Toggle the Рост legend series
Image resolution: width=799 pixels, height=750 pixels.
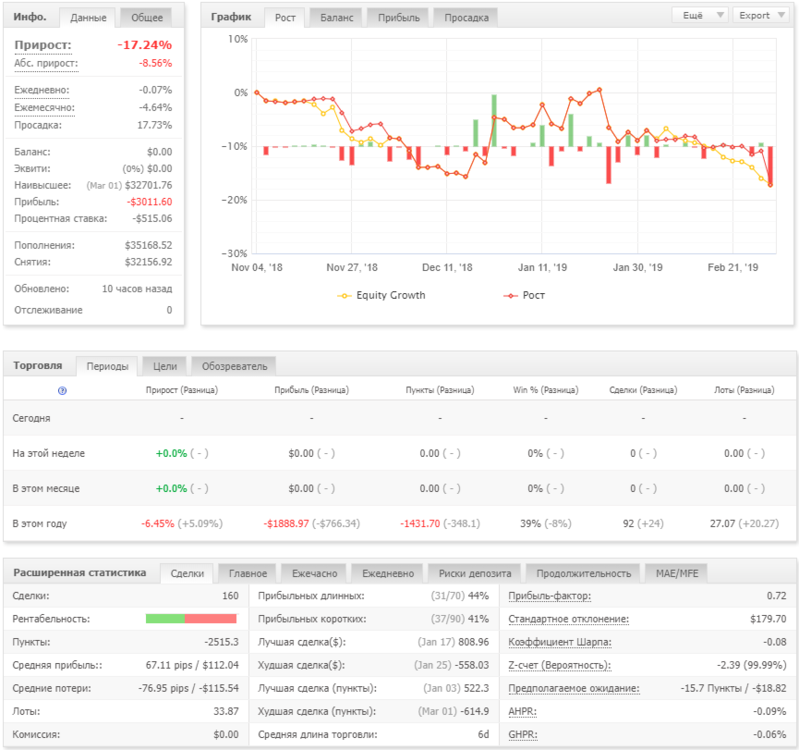coord(524,296)
